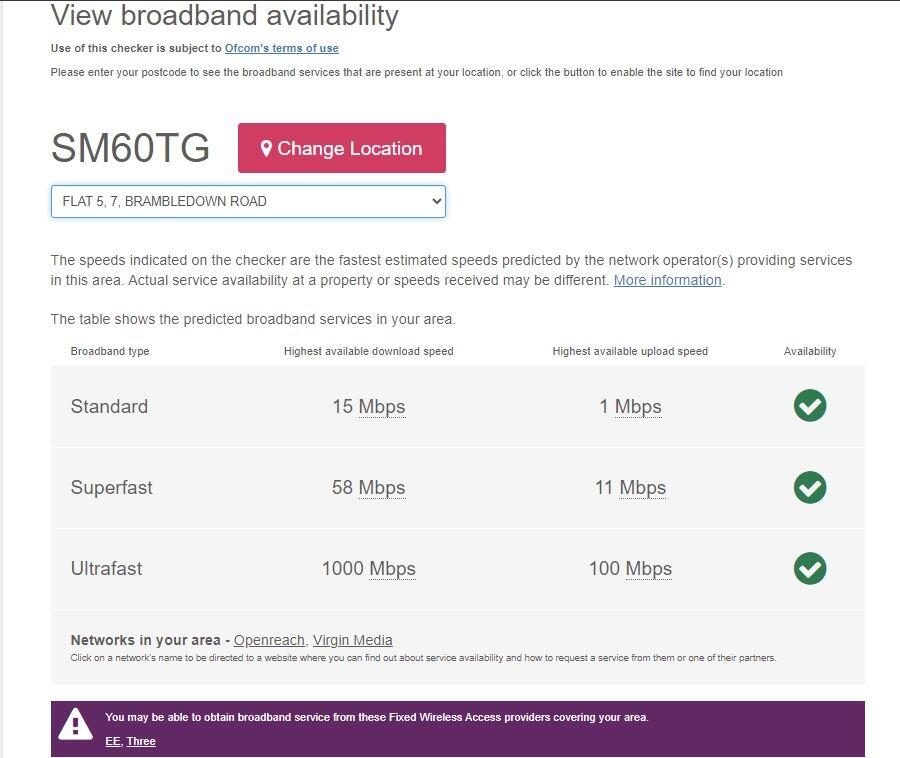Click the Availability column header
Viewport: 900px width, 758px height.
click(x=810, y=351)
